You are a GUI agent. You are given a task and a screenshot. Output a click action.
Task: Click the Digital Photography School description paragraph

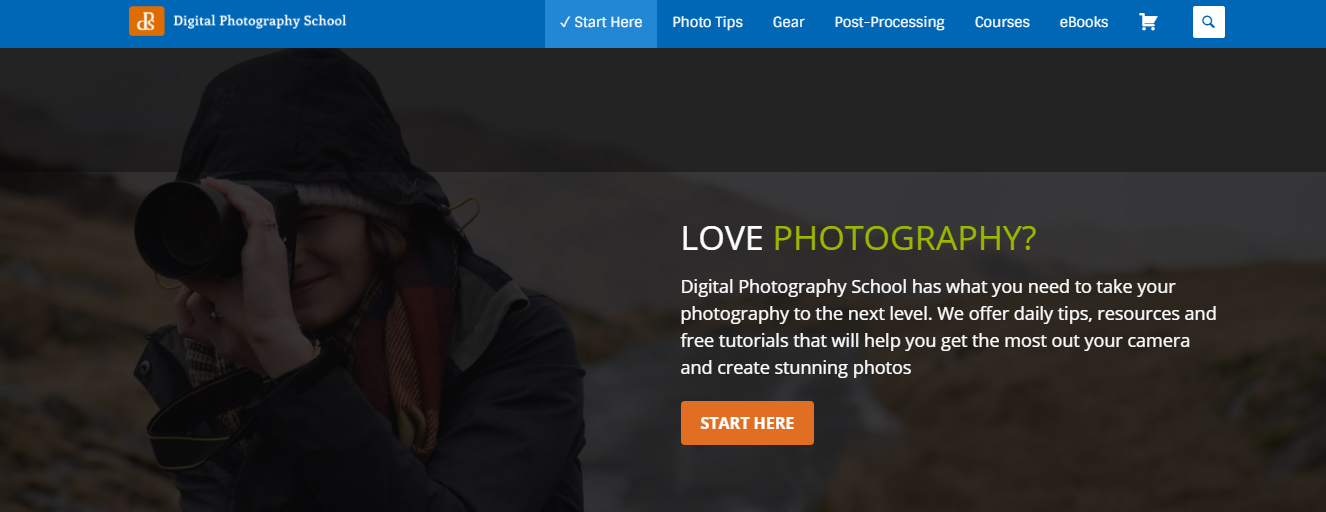point(948,327)
